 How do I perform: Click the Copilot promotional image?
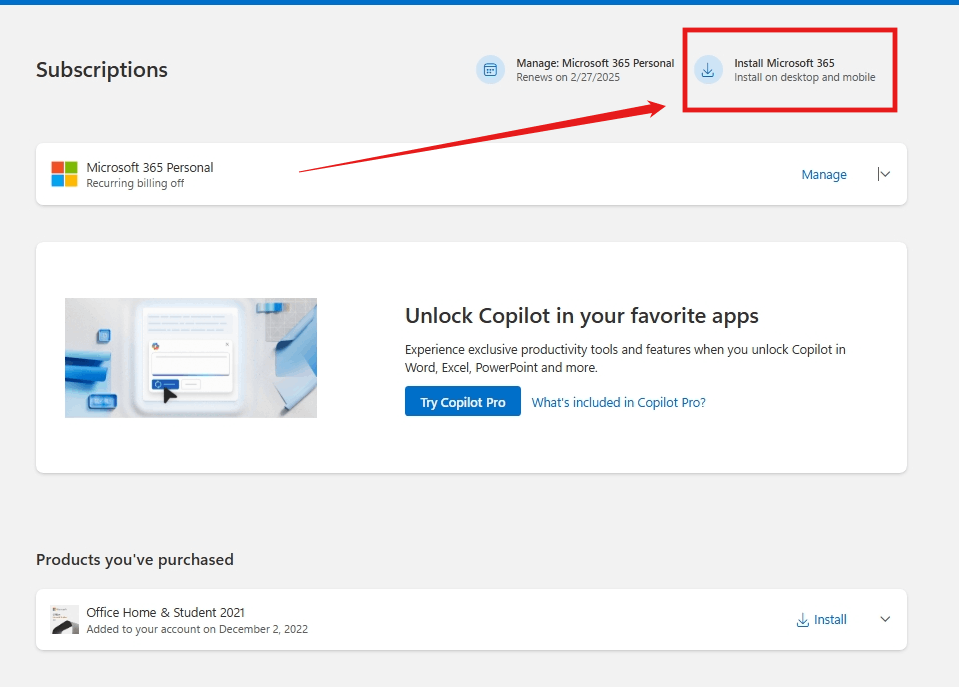(x=191, y=358)
